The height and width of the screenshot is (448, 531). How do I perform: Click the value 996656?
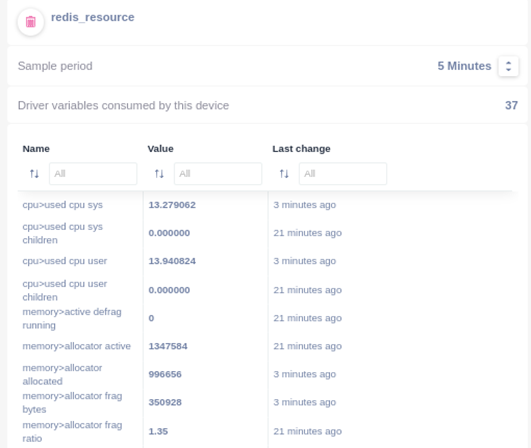click(x=165, y=374)
